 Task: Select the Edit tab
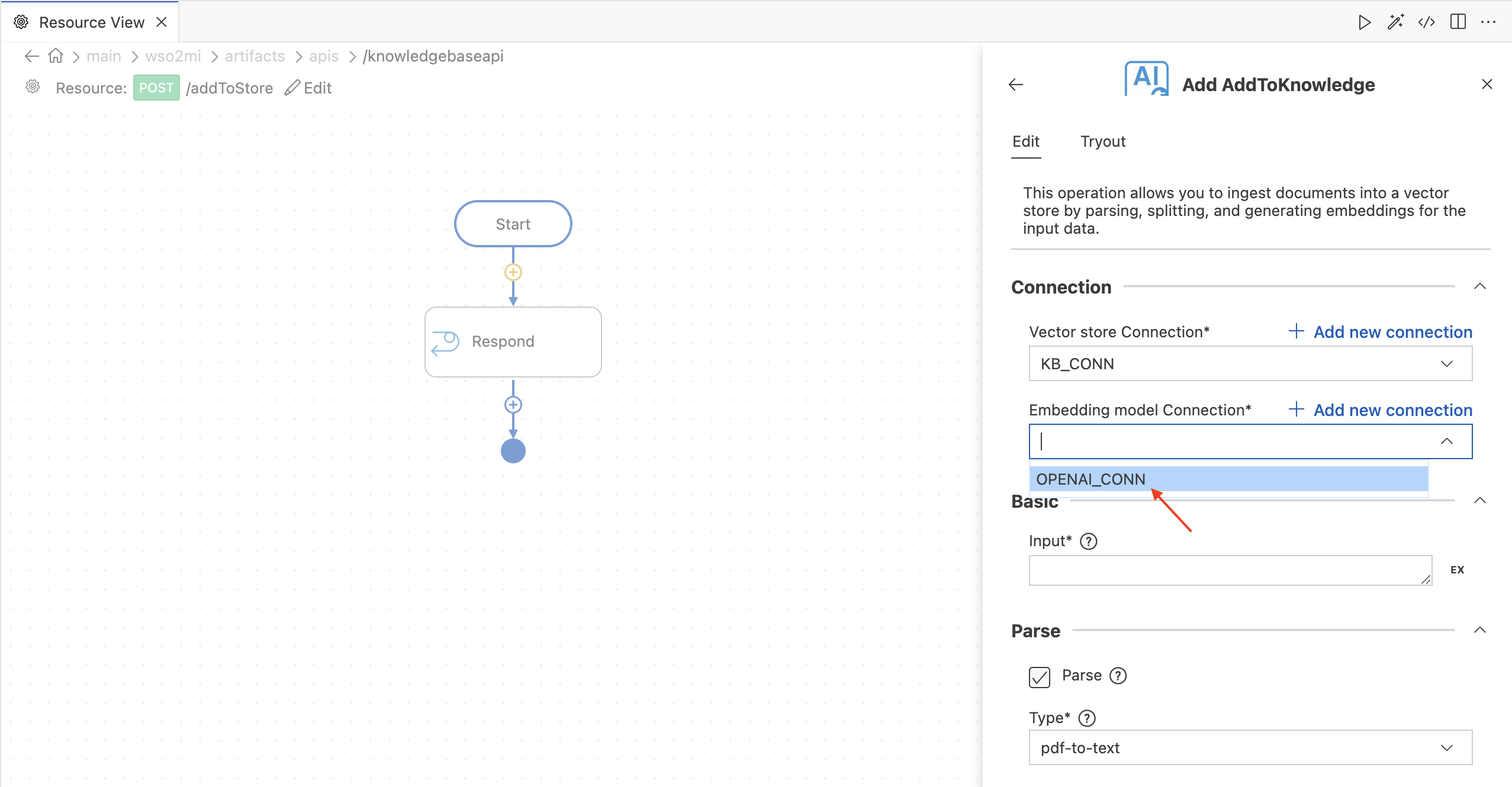coord(1026,141)
